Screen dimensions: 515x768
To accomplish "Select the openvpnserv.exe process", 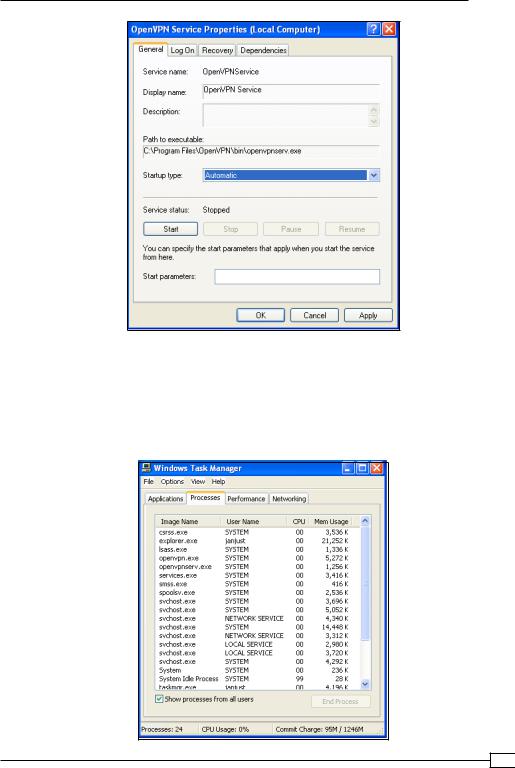I will coord(257,567).
